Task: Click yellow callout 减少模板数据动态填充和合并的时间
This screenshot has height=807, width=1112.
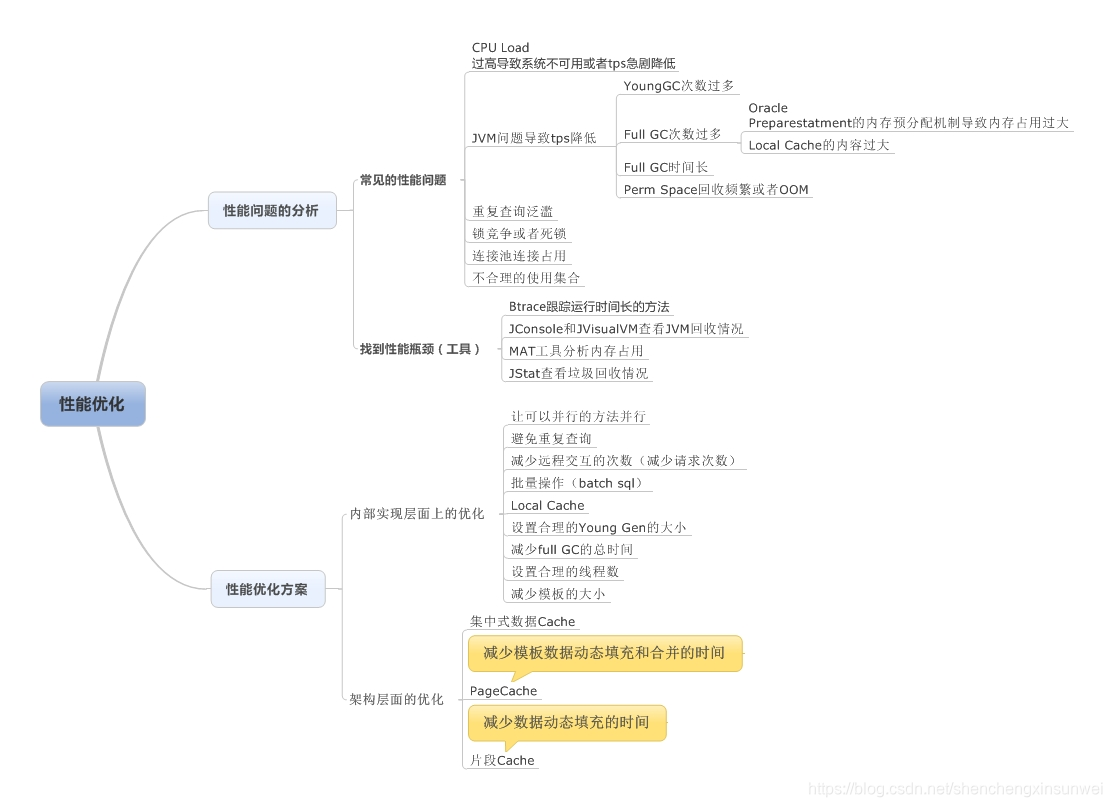Action: [x=604, y=653]
